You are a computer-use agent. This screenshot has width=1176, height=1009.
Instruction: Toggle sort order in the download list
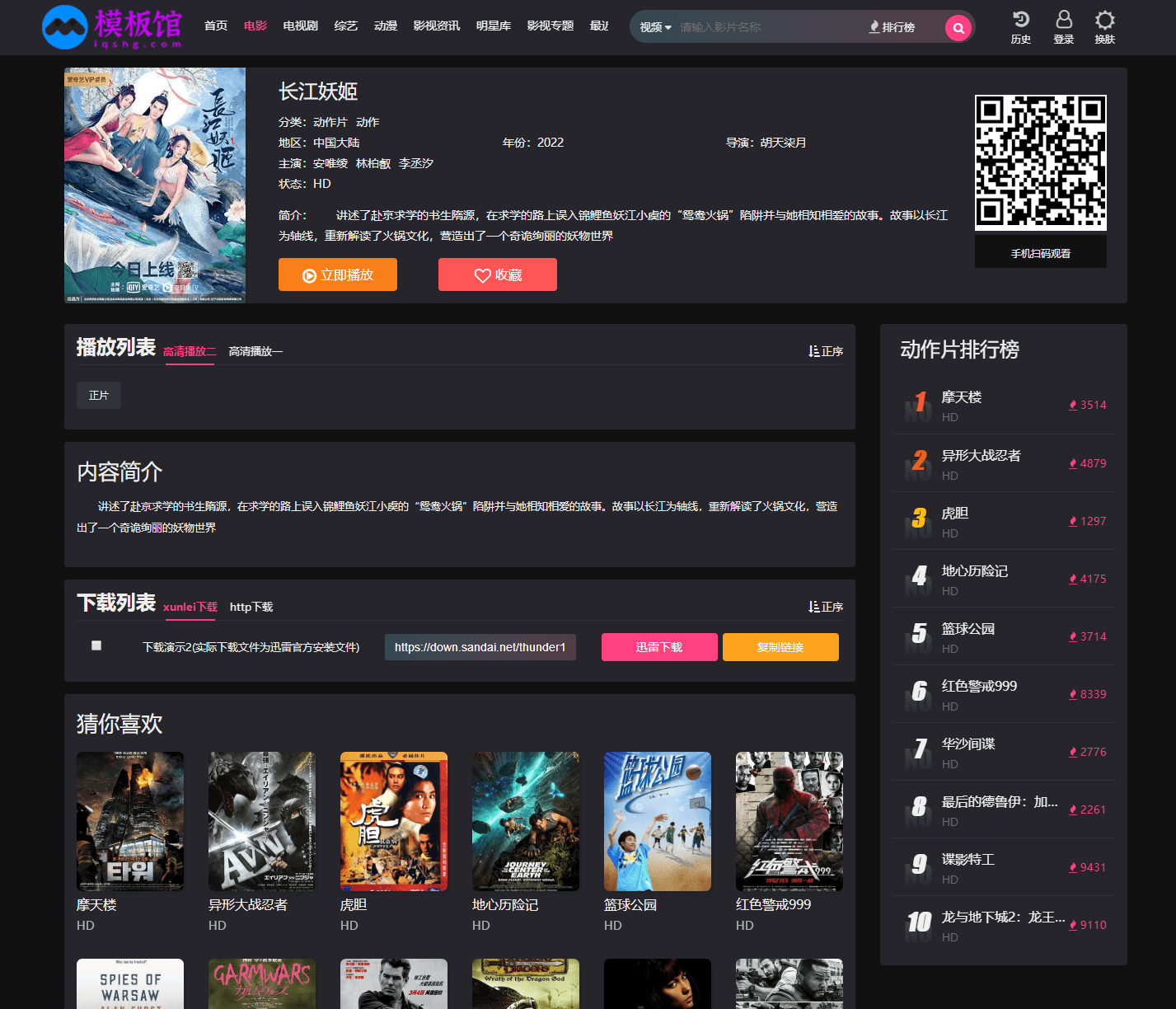pos(826,607)
